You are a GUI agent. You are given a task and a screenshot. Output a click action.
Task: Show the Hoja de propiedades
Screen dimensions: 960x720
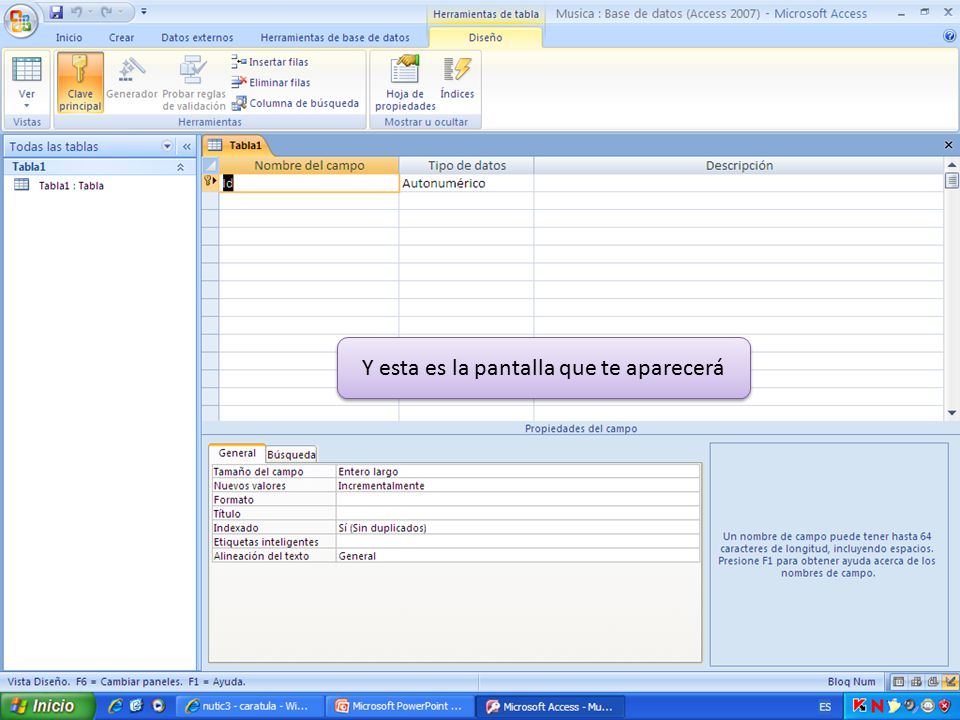click(x=405, y=83)
